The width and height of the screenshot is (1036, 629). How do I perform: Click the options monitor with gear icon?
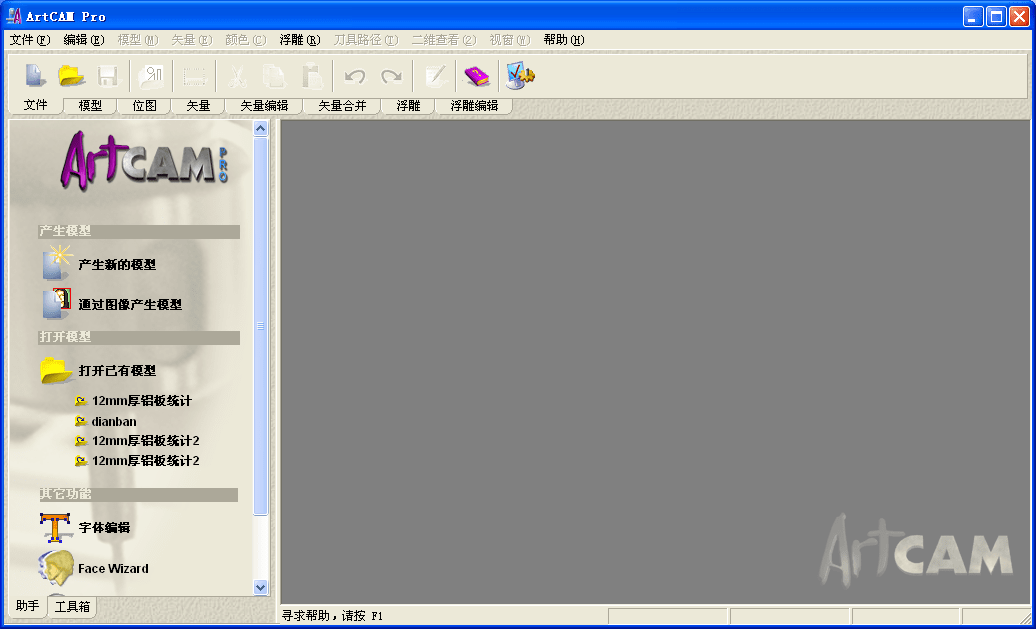520,76
